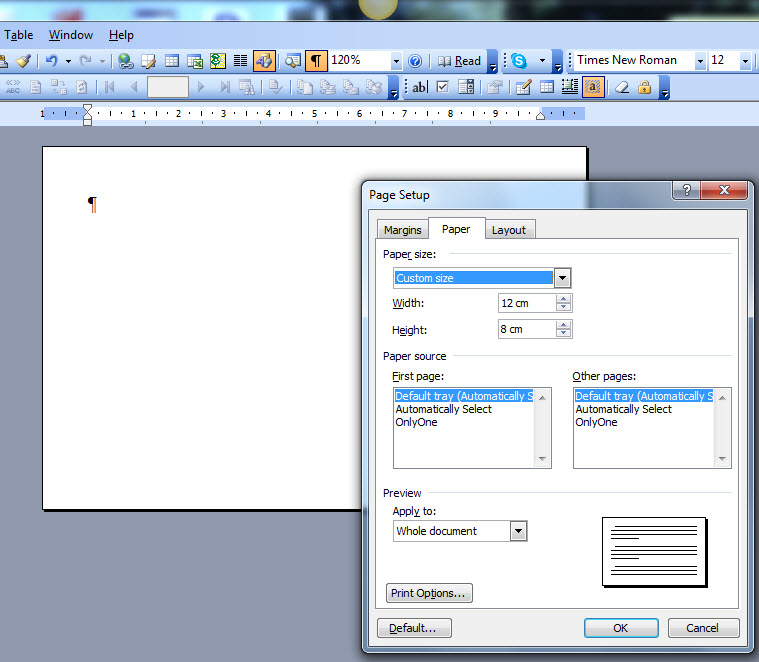Open the Help menu
This screenshot has width=759, height=662.
tap(121, 35)
